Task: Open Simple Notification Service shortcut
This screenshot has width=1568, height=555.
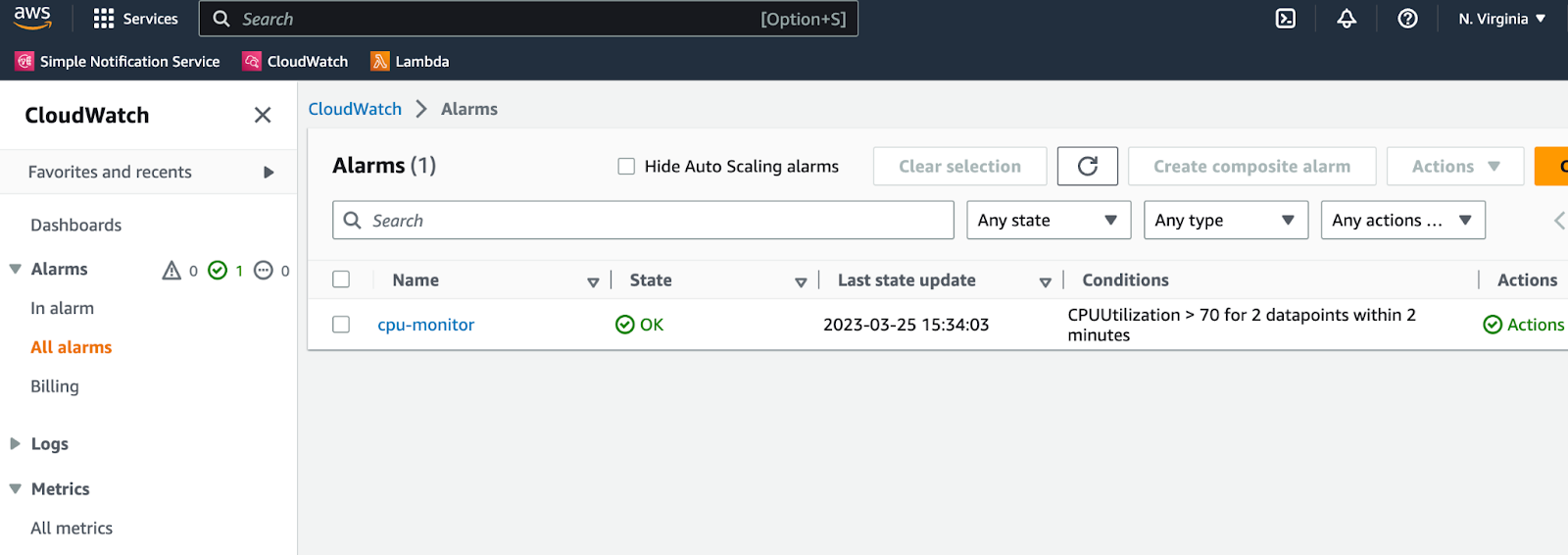Action: pos(118,62)
